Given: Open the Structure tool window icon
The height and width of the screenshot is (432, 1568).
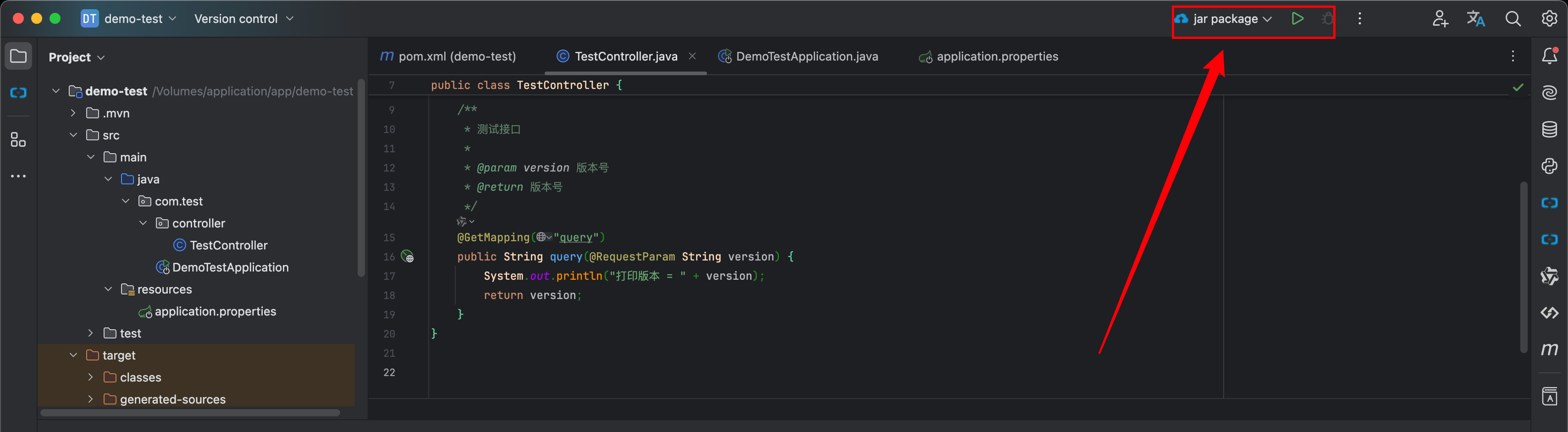Looking at the screenshot, I should (x=18, y=140).
